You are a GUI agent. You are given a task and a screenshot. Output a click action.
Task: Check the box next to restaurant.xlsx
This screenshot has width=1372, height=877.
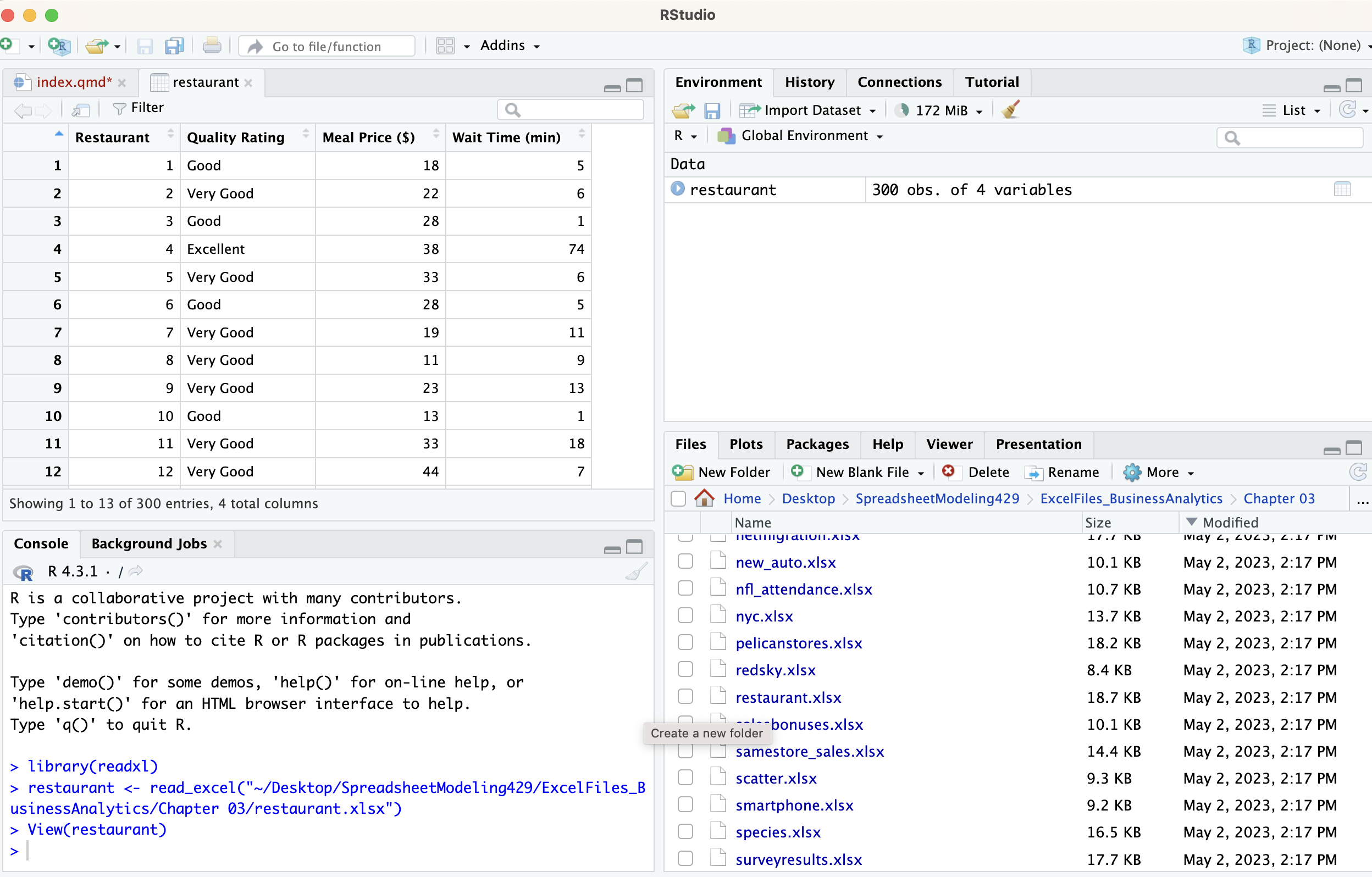tap(685, 697)
